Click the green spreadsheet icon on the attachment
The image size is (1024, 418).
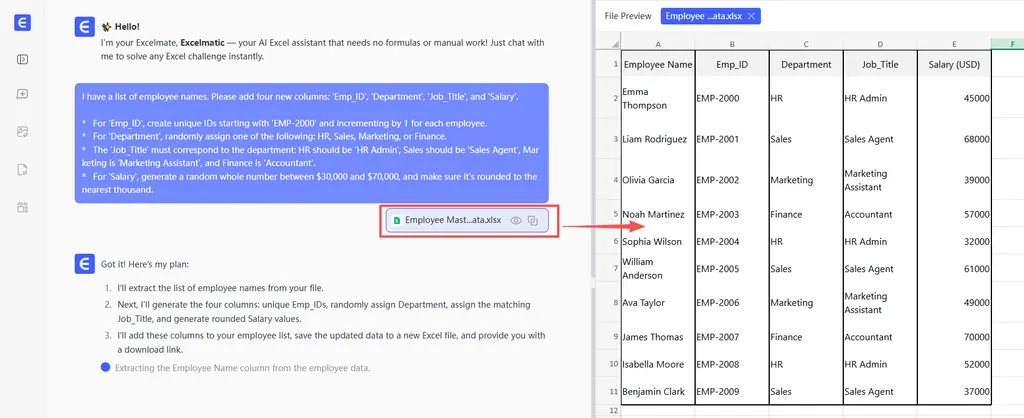point(396,220)
